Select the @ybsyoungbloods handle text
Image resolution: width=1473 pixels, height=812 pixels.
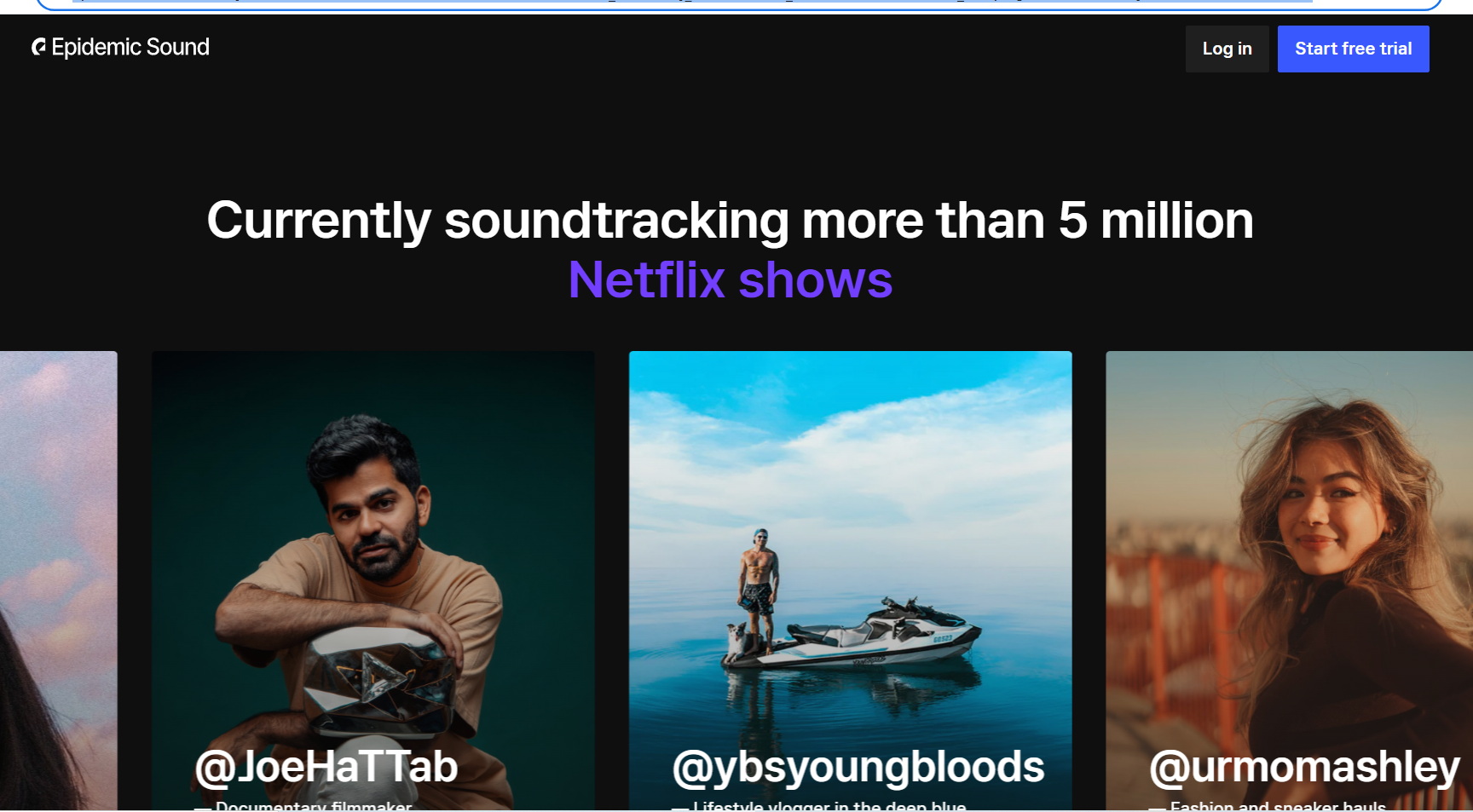pyautogui.click(x=858, y=767)
